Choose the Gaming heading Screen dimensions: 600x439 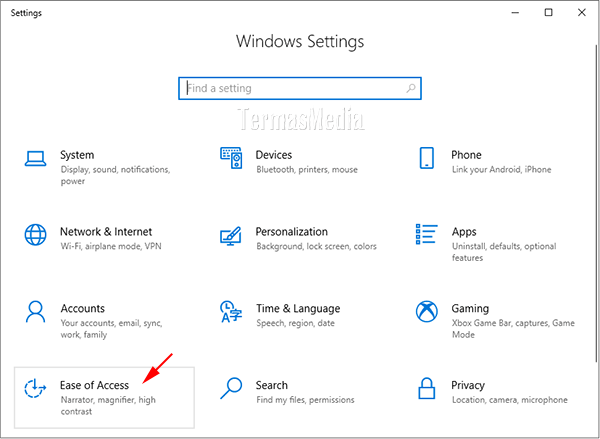tap(470, 308)
